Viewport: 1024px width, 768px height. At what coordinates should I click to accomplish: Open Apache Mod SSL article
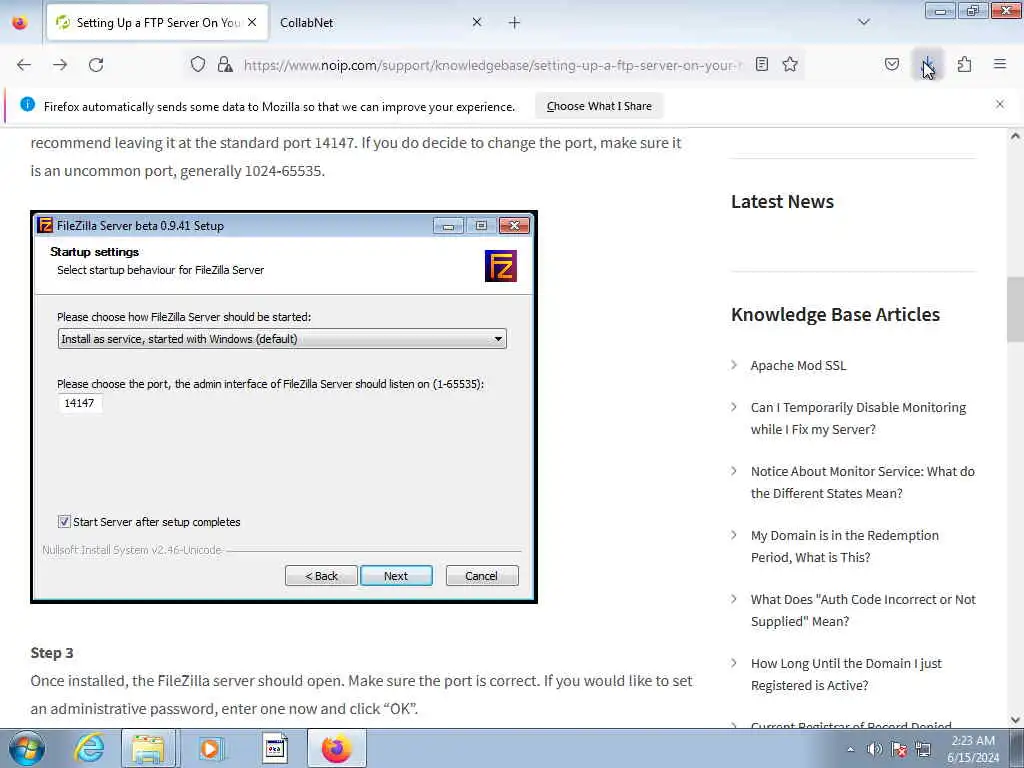(798, 366)
